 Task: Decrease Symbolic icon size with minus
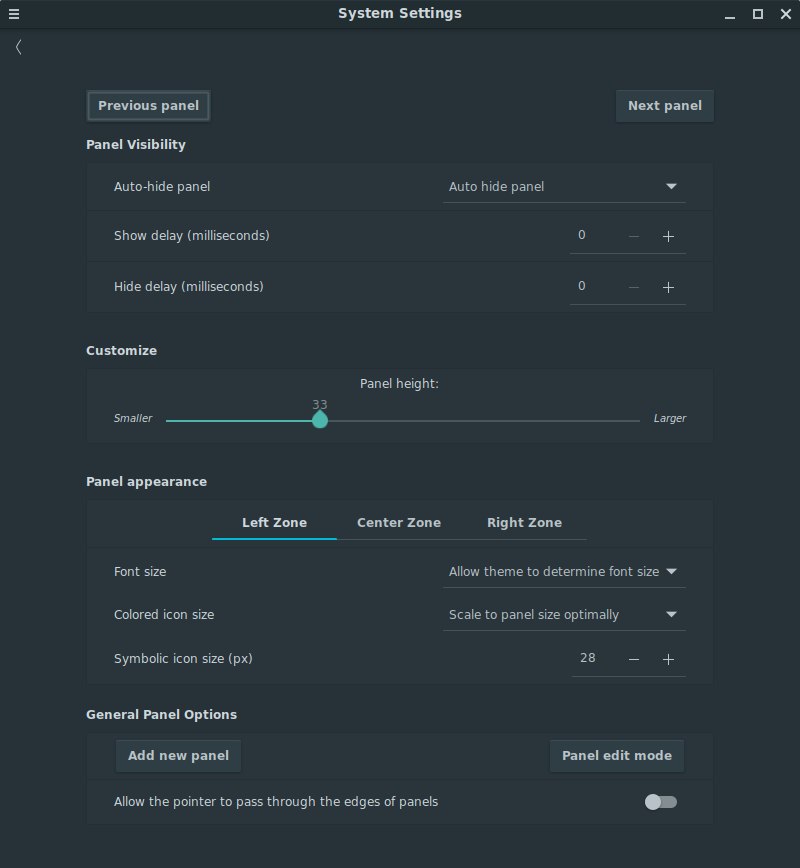coord(634,659)
